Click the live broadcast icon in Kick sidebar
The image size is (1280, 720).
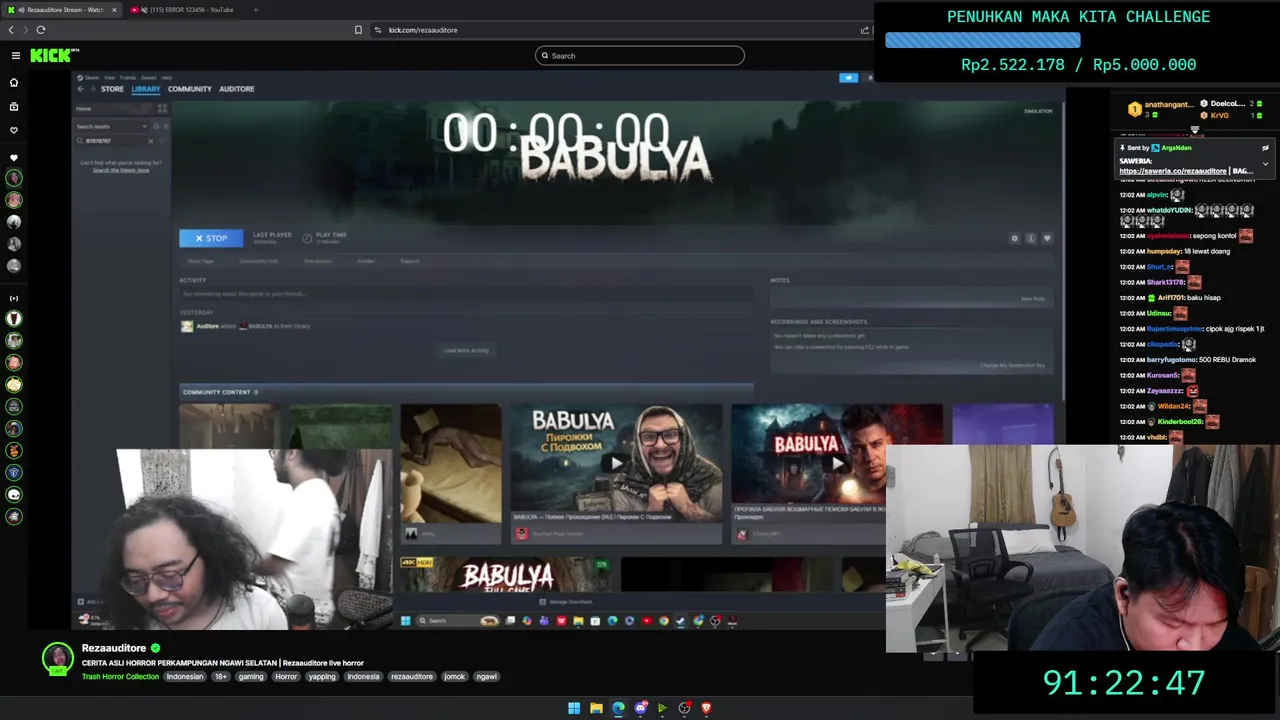click(x=14, y=298)
